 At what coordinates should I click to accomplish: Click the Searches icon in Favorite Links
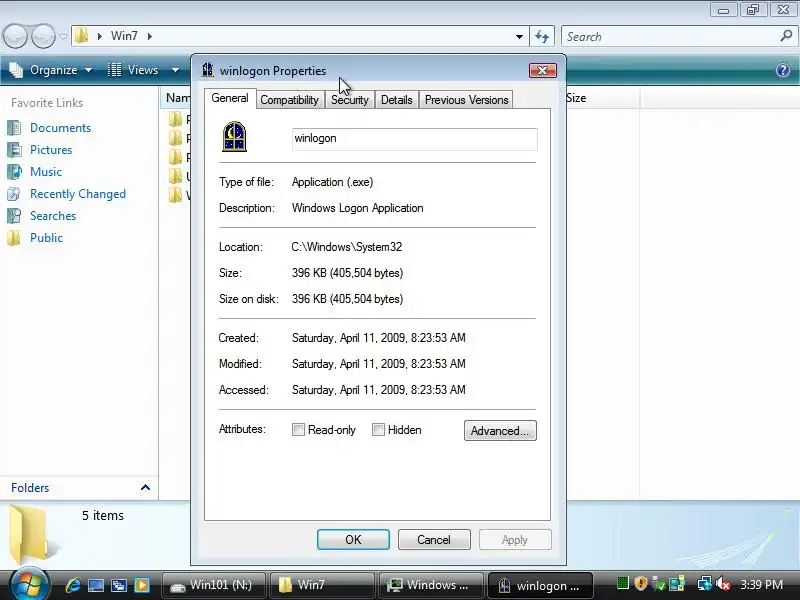coord(14,215)
